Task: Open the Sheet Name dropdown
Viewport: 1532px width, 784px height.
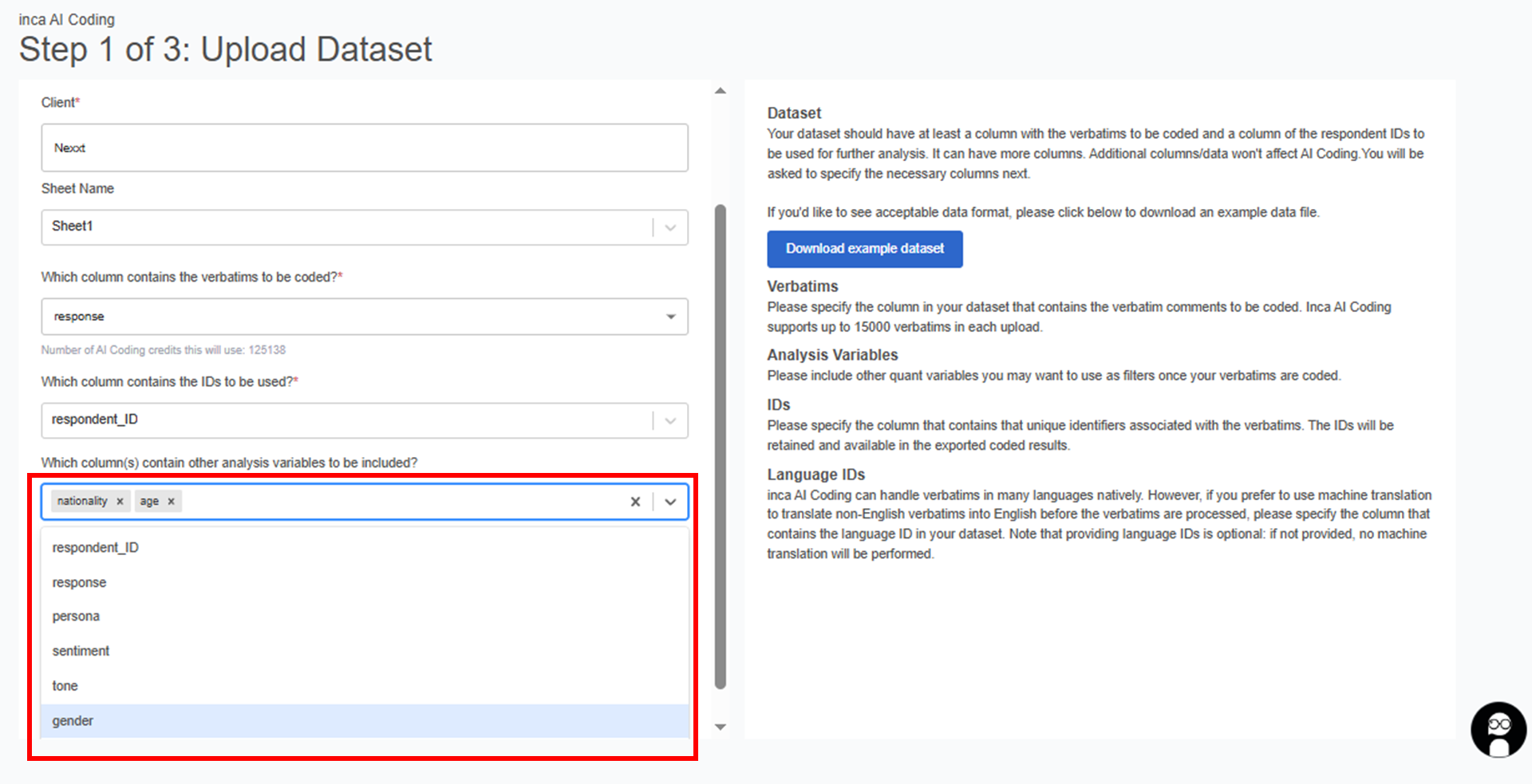Action: pyautogui.click(x=670, y=227)
